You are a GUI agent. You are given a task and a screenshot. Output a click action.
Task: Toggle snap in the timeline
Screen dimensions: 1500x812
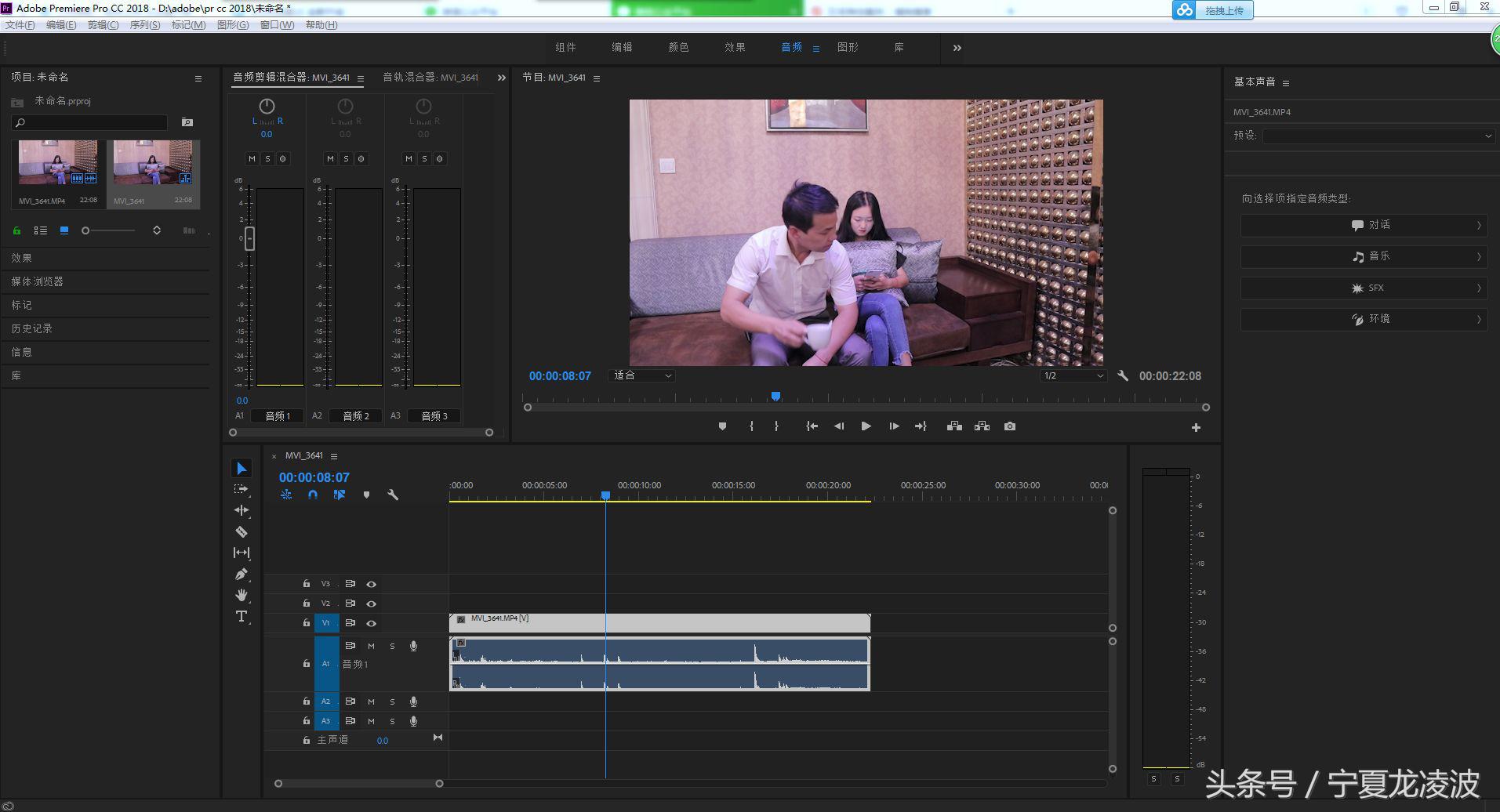(313, 495)
